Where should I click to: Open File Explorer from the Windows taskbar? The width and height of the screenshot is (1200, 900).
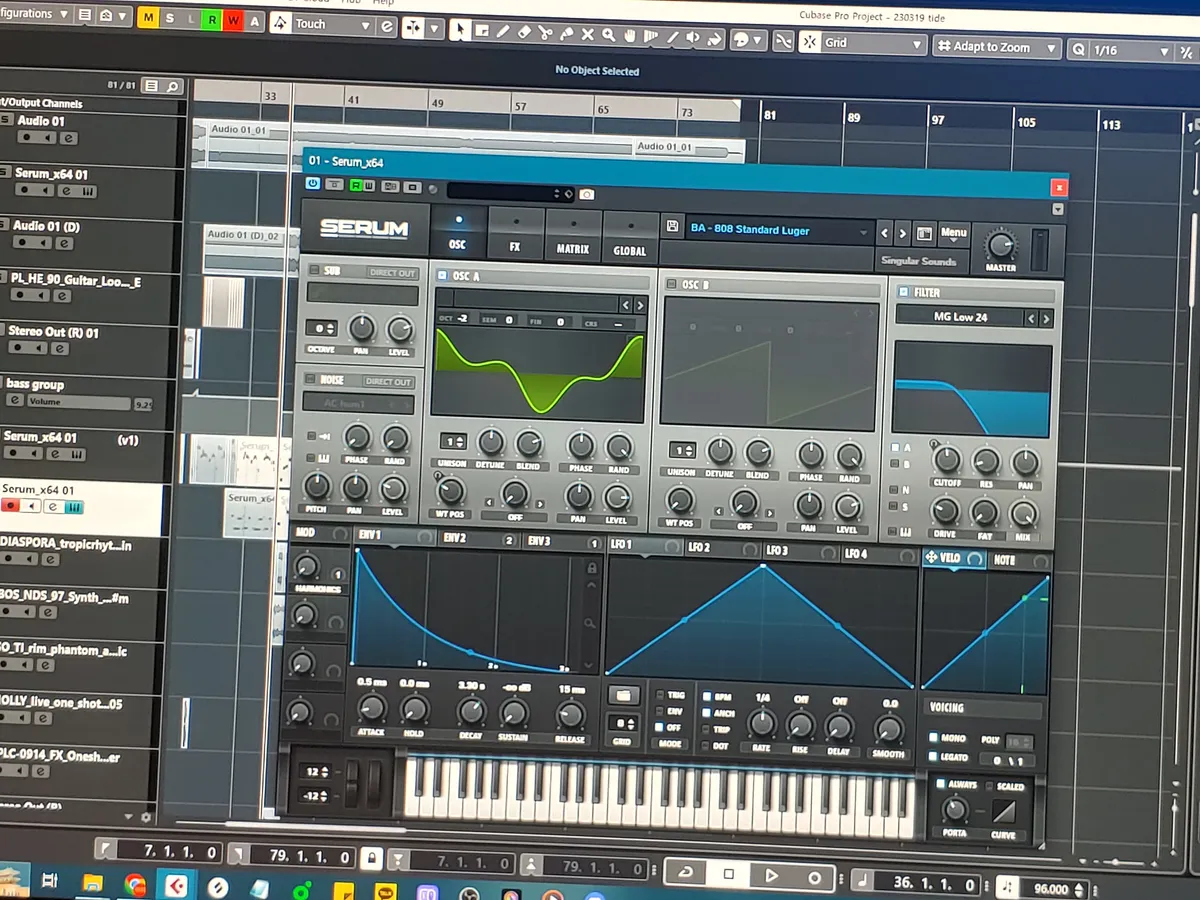coord(92,883)
